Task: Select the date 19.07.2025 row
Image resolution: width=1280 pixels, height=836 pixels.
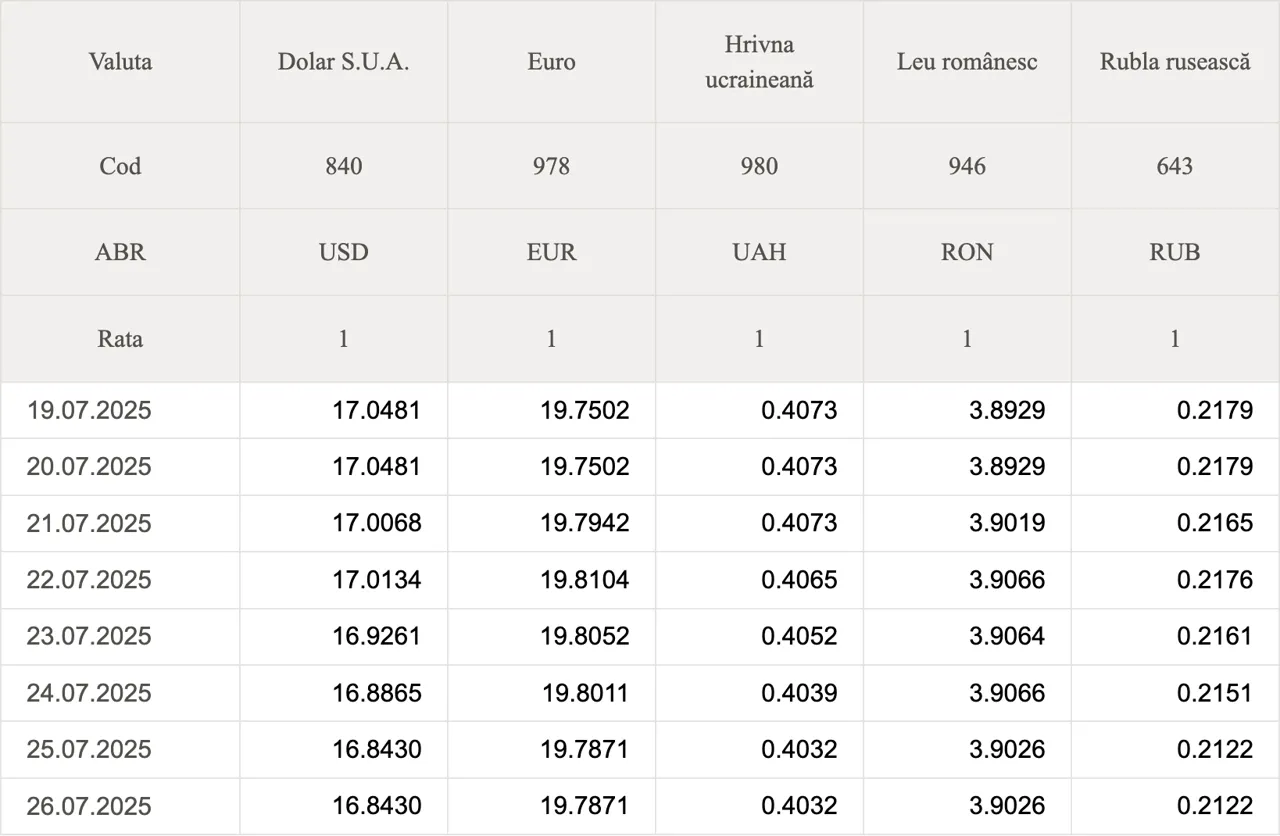Action: pos(640,410)
